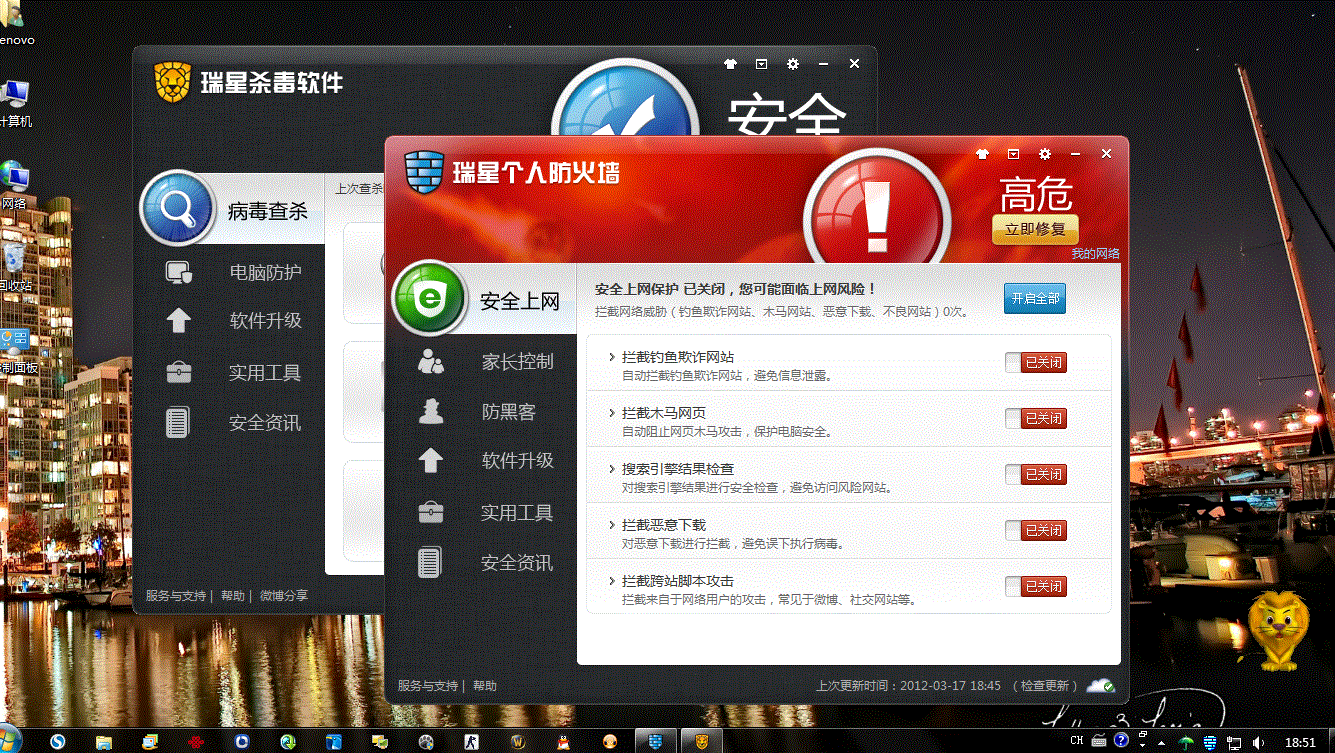Toggle 拦截恶意下载 switch on

(1036, 530)
